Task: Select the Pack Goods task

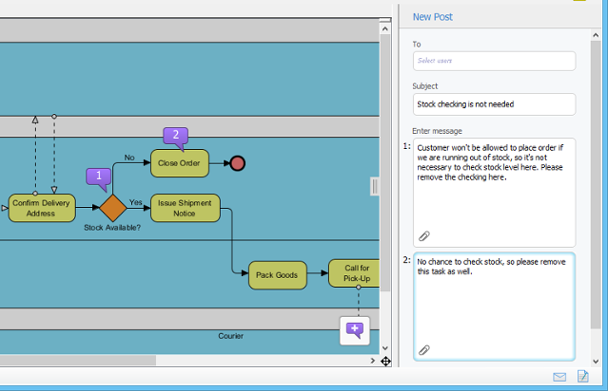Action: [x=277, y=275]
